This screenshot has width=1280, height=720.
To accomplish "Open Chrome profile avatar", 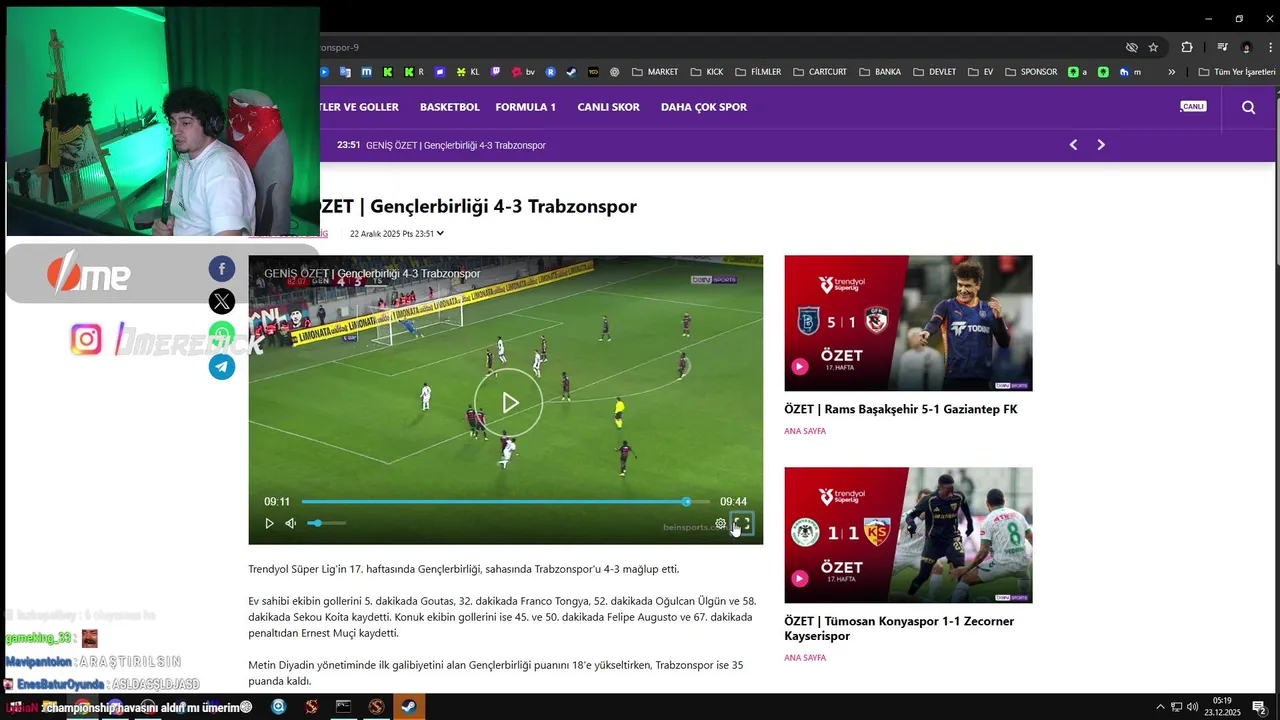I will pyautogui.click(x=1246, y=47).
